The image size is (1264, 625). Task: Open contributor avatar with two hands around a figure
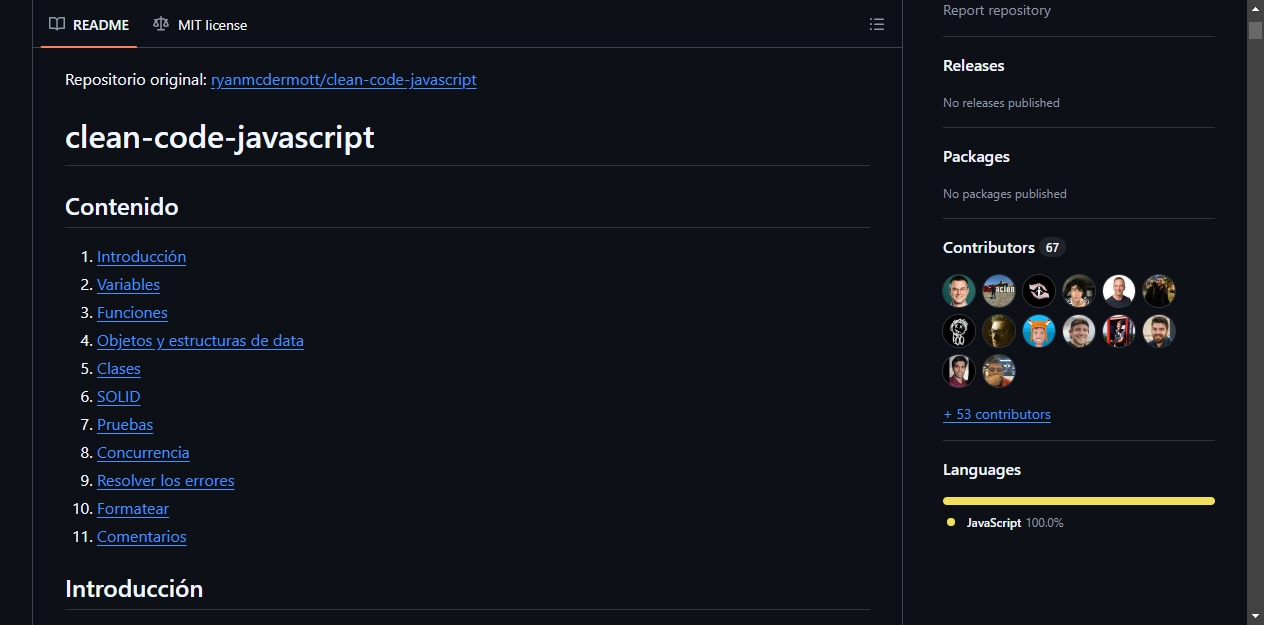(1039, 291)
